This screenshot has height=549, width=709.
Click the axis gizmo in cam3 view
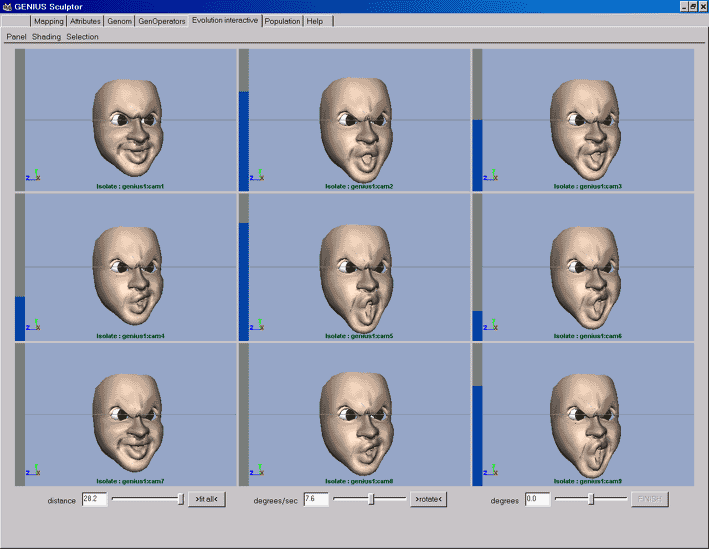pyautogui.click(x=491, y=175)
